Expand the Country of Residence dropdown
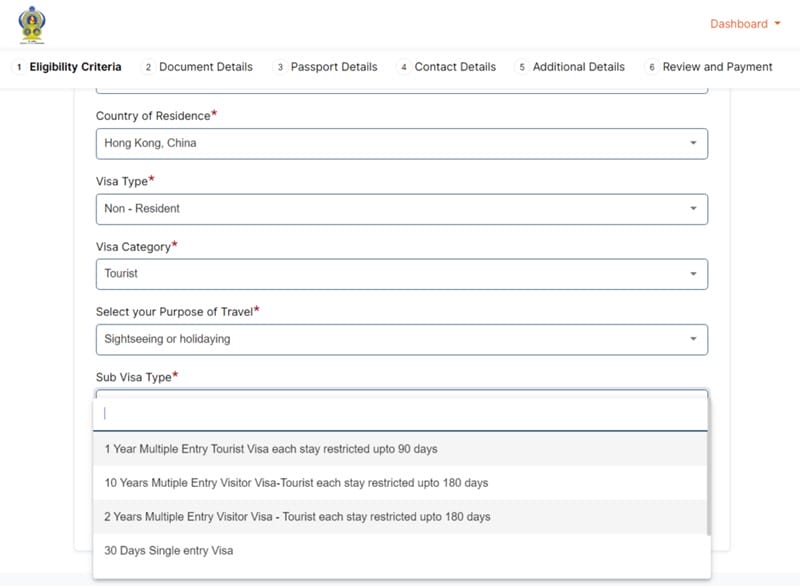This screenshot has height=586, width=800. click(401, 143)
